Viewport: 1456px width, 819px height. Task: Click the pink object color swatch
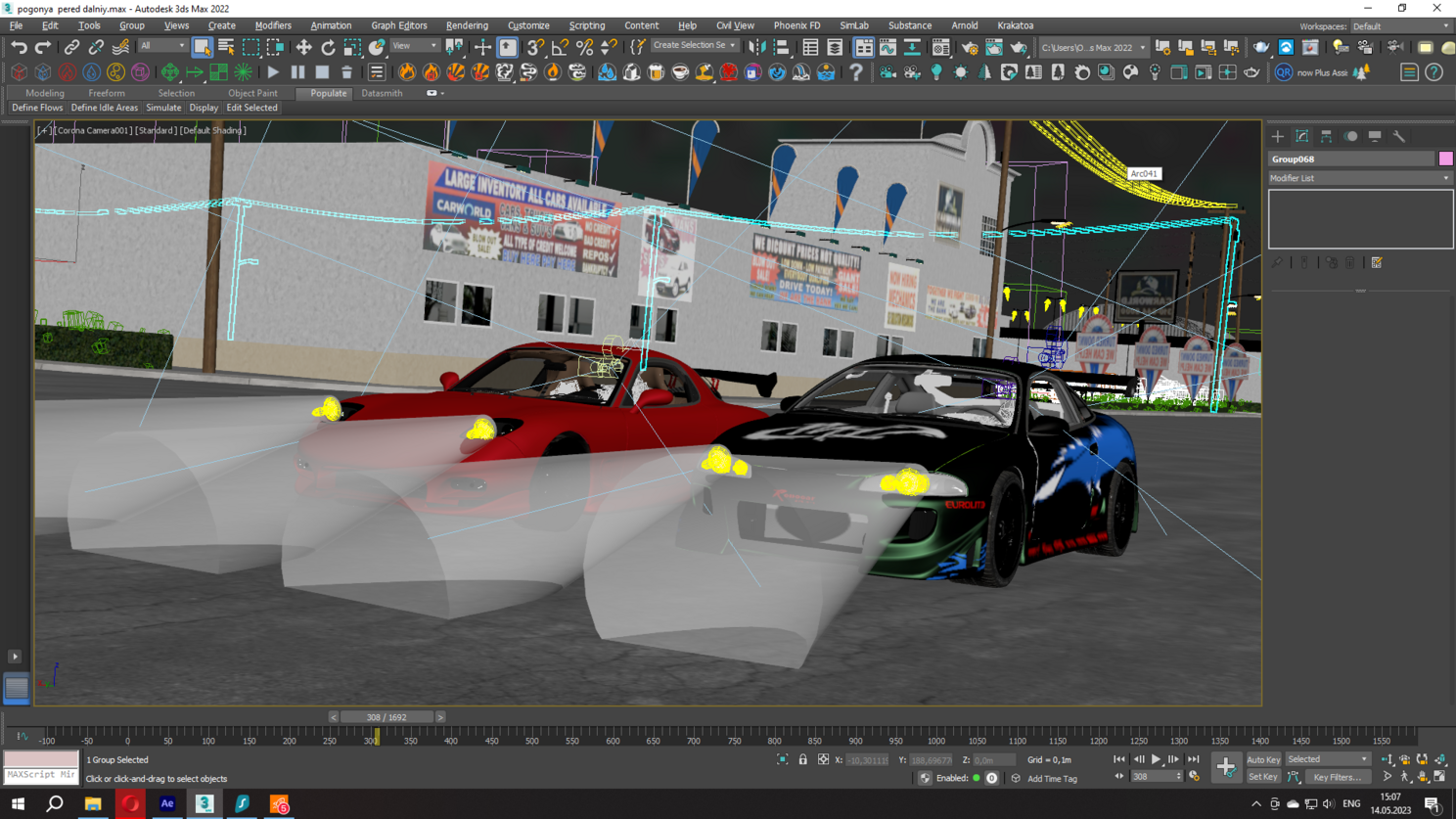click(1445, 159)
